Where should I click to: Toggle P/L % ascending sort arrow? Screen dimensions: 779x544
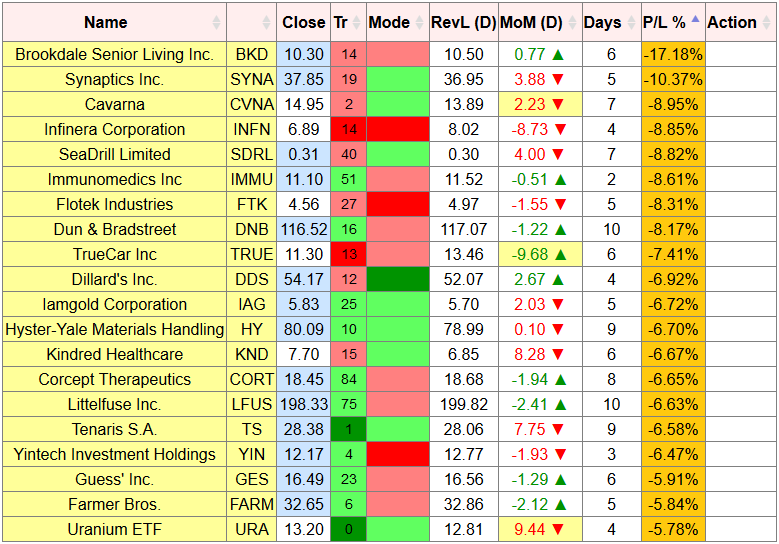pyautogui.click(x=696, y=19)
